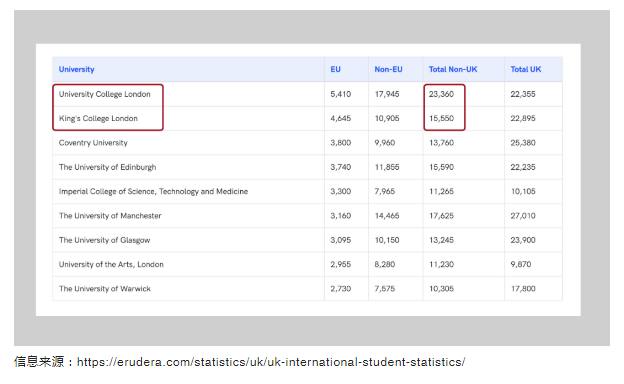Select University of the Arts, London row name
Viewport: 624px width, 384px height.
coord(111,264)
